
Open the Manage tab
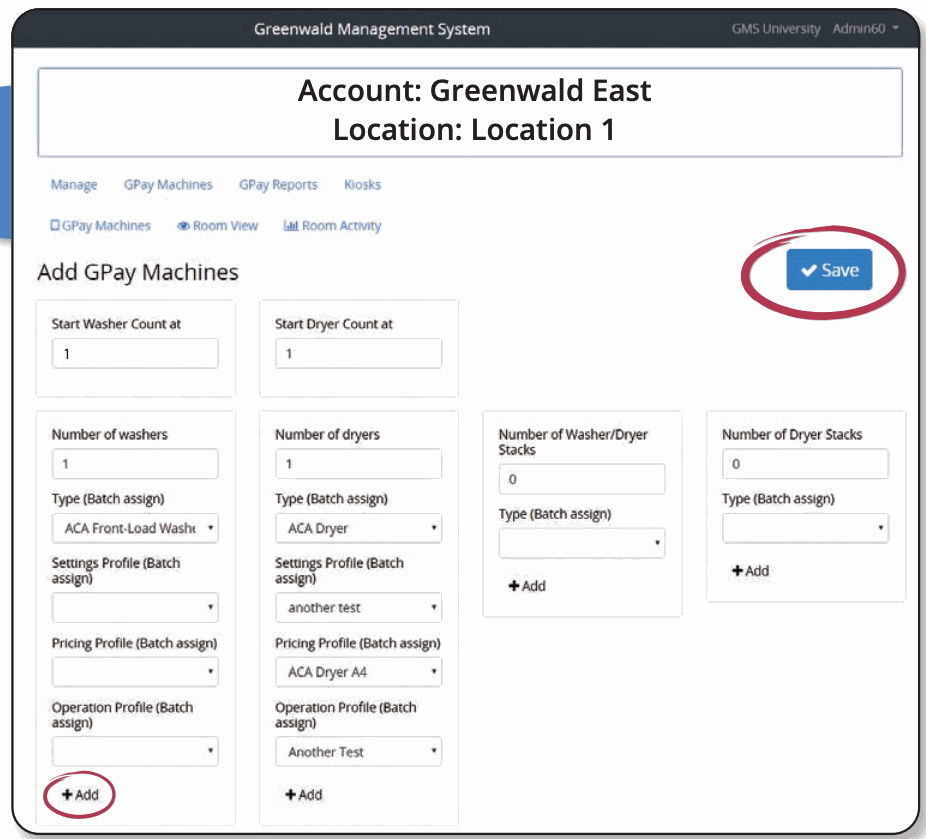[x=74, y=185]
